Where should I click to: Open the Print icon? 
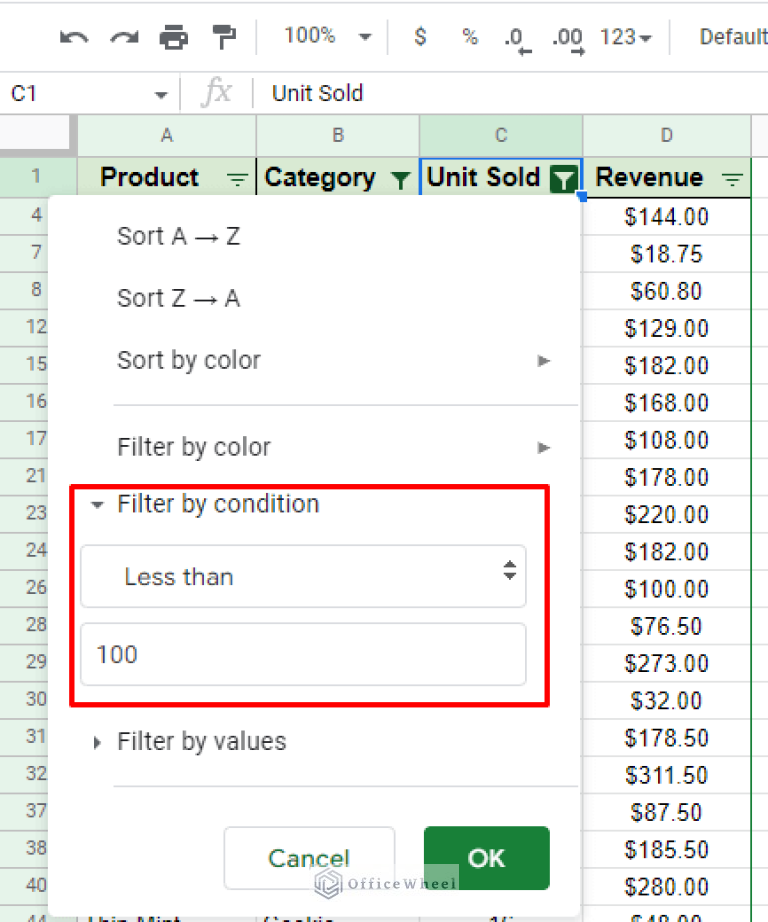pyautogui.click(x=172, y=36)
